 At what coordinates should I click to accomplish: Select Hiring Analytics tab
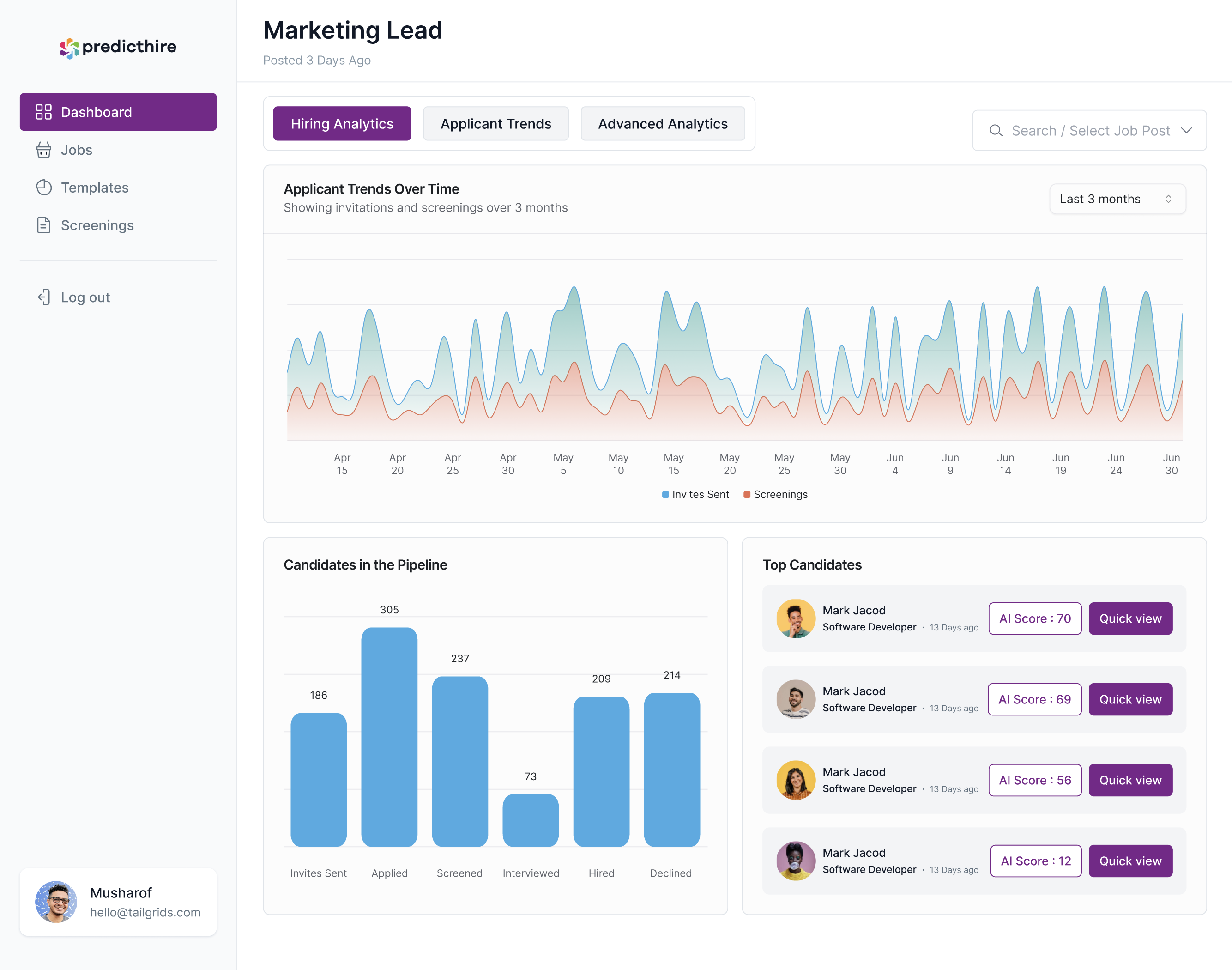342,123
